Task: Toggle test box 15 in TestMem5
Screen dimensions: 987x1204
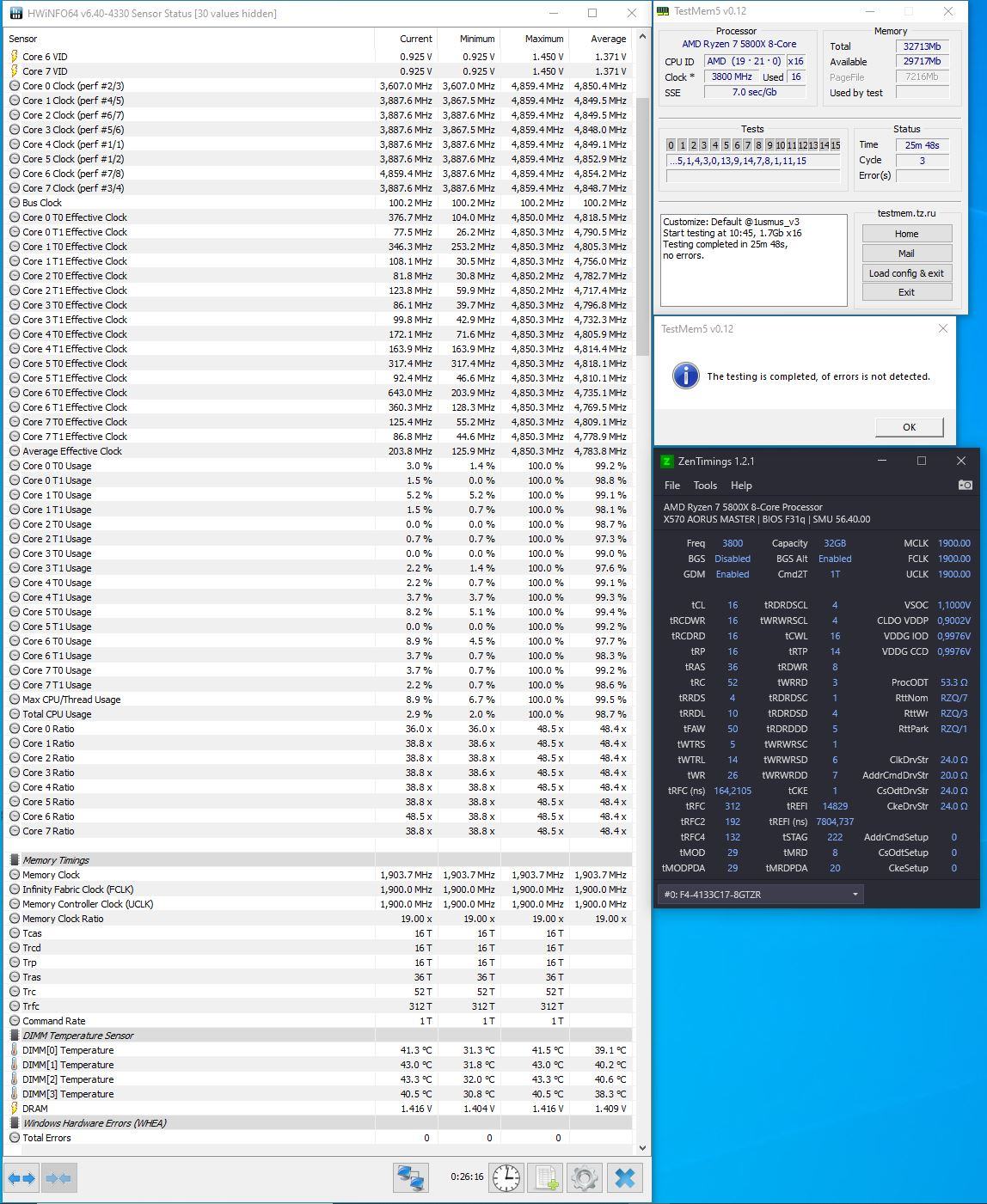Action: 835,145
